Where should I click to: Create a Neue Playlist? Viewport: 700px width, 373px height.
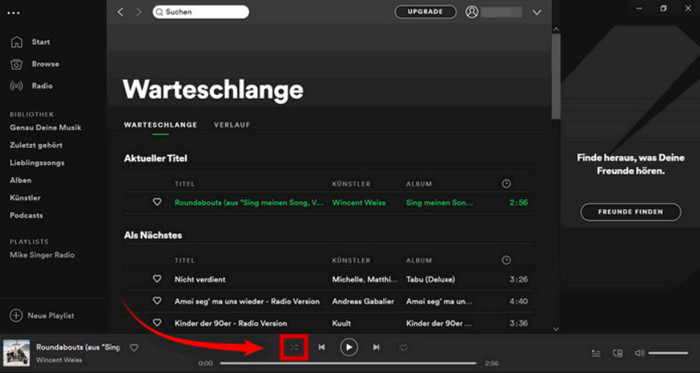pos(42,315)
